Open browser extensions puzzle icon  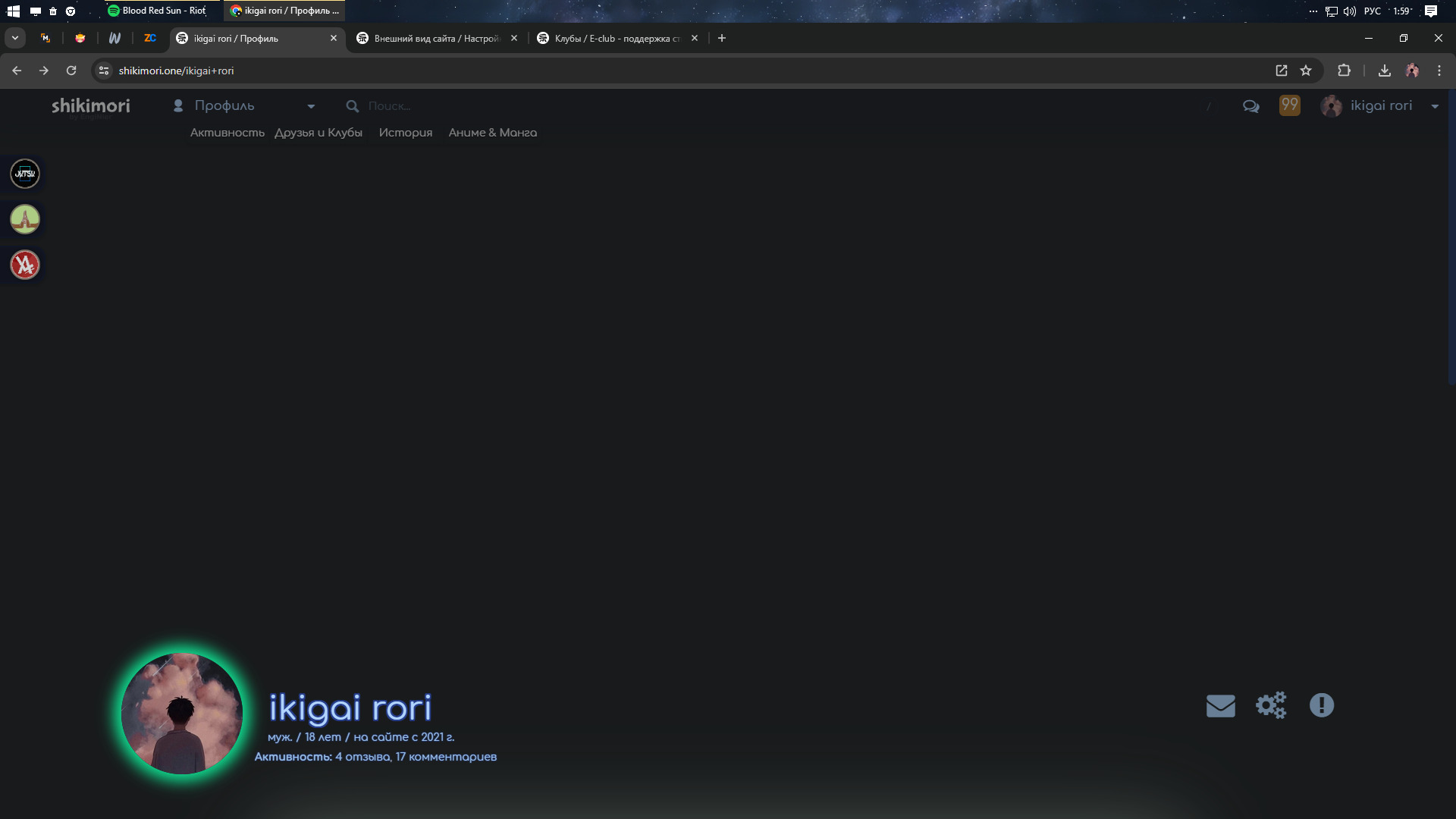coord(1344,71)
